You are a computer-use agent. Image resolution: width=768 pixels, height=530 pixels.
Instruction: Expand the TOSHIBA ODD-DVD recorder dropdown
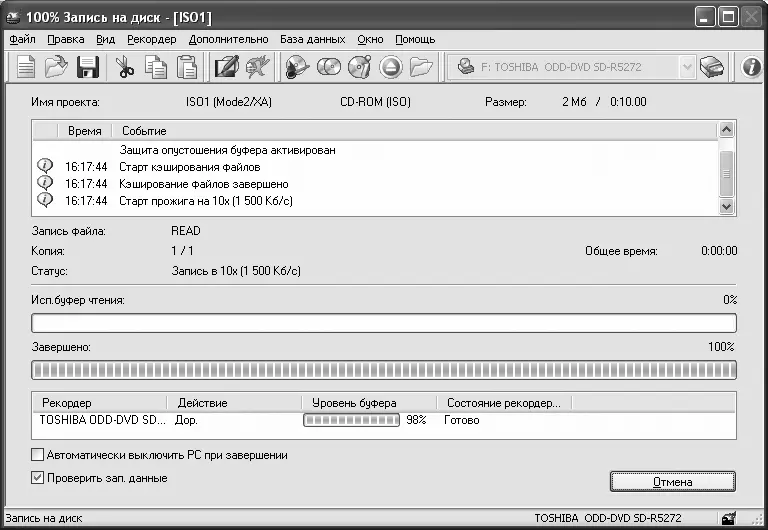point(686,67)
